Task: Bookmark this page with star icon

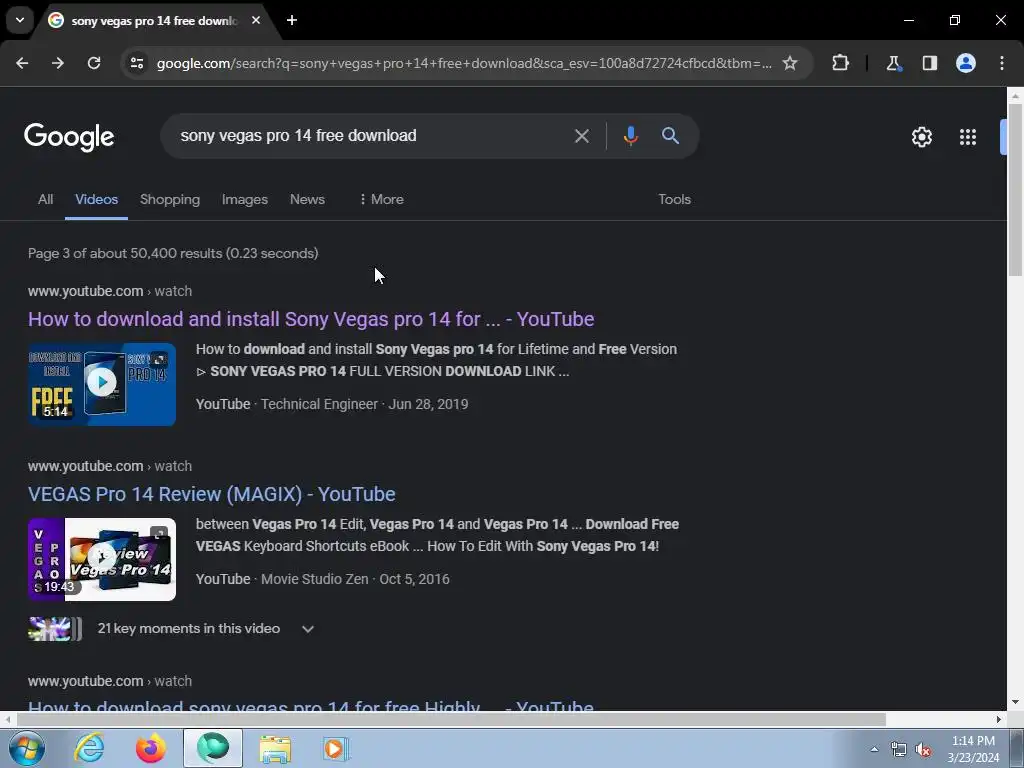Action: click(790, 63)
